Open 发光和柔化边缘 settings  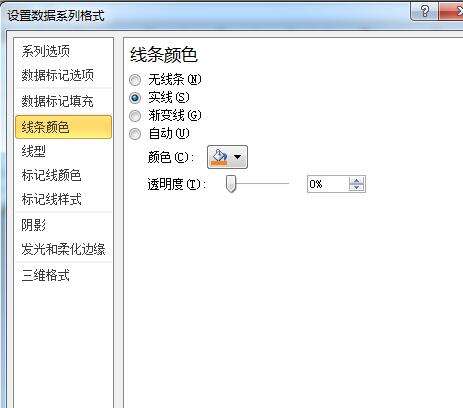point(63,249)
